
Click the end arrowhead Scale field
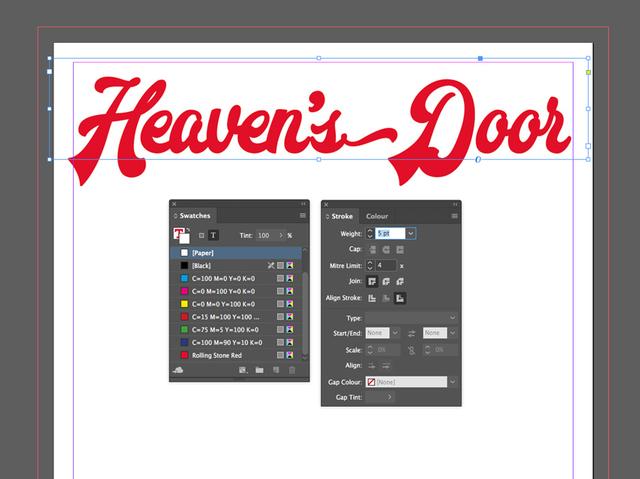pos(444,350)
